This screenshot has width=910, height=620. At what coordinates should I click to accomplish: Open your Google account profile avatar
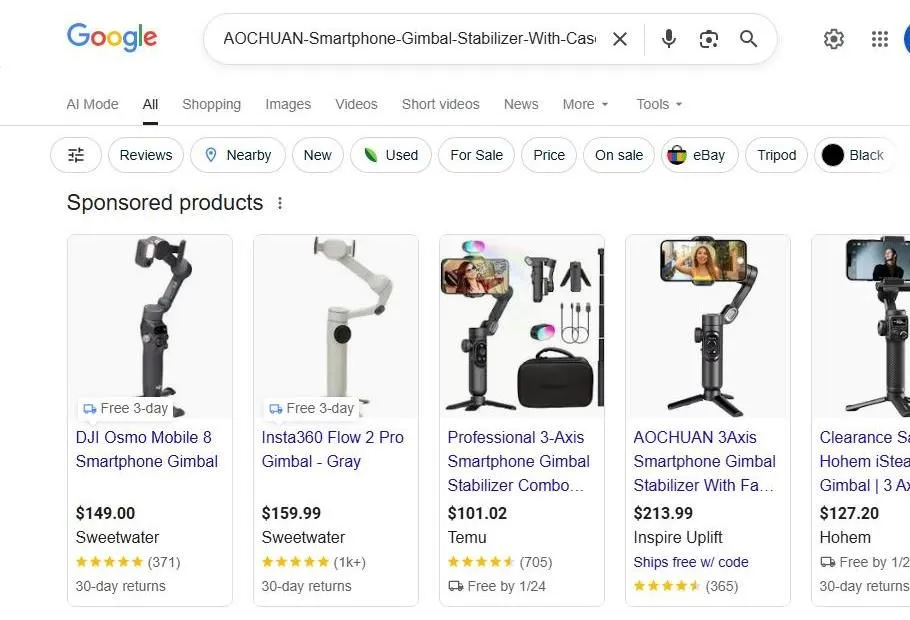(x=905, y=39)
